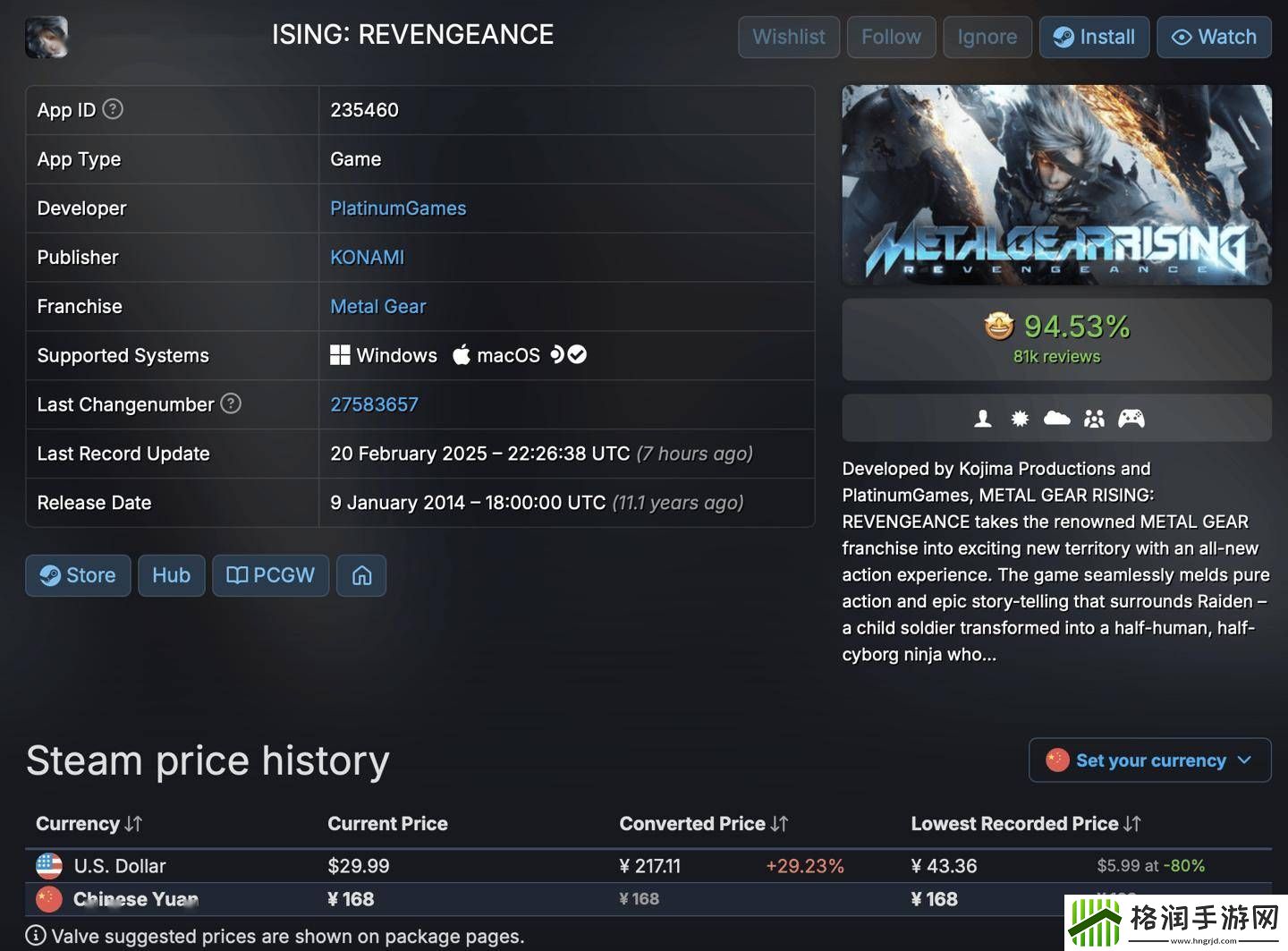Click the Steam Cloud icon
Image resolution: width=1288 pixels, height=951 pixels.
click(x=1056, y=419)
